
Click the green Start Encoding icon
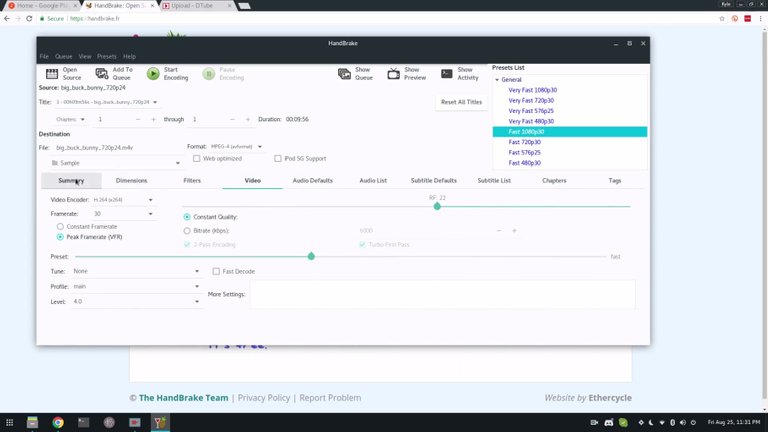(153, 73)
